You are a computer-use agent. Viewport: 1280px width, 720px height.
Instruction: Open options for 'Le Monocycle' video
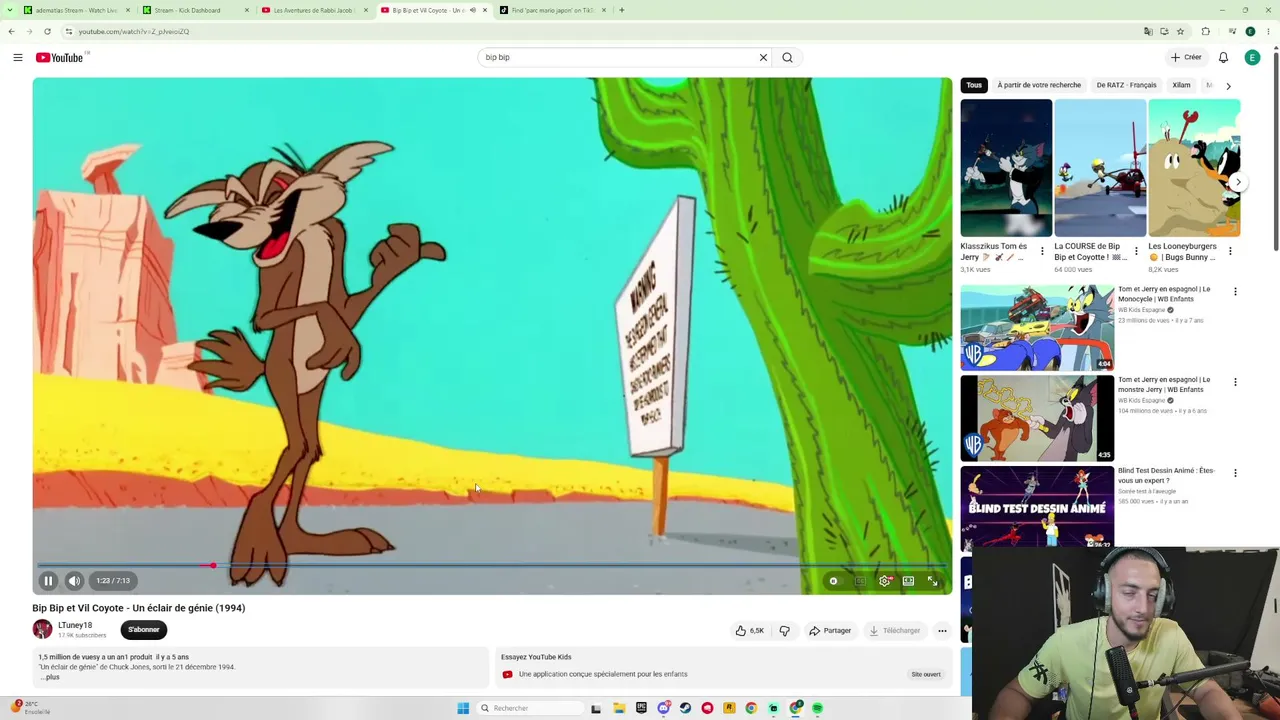pos(1235,292)
